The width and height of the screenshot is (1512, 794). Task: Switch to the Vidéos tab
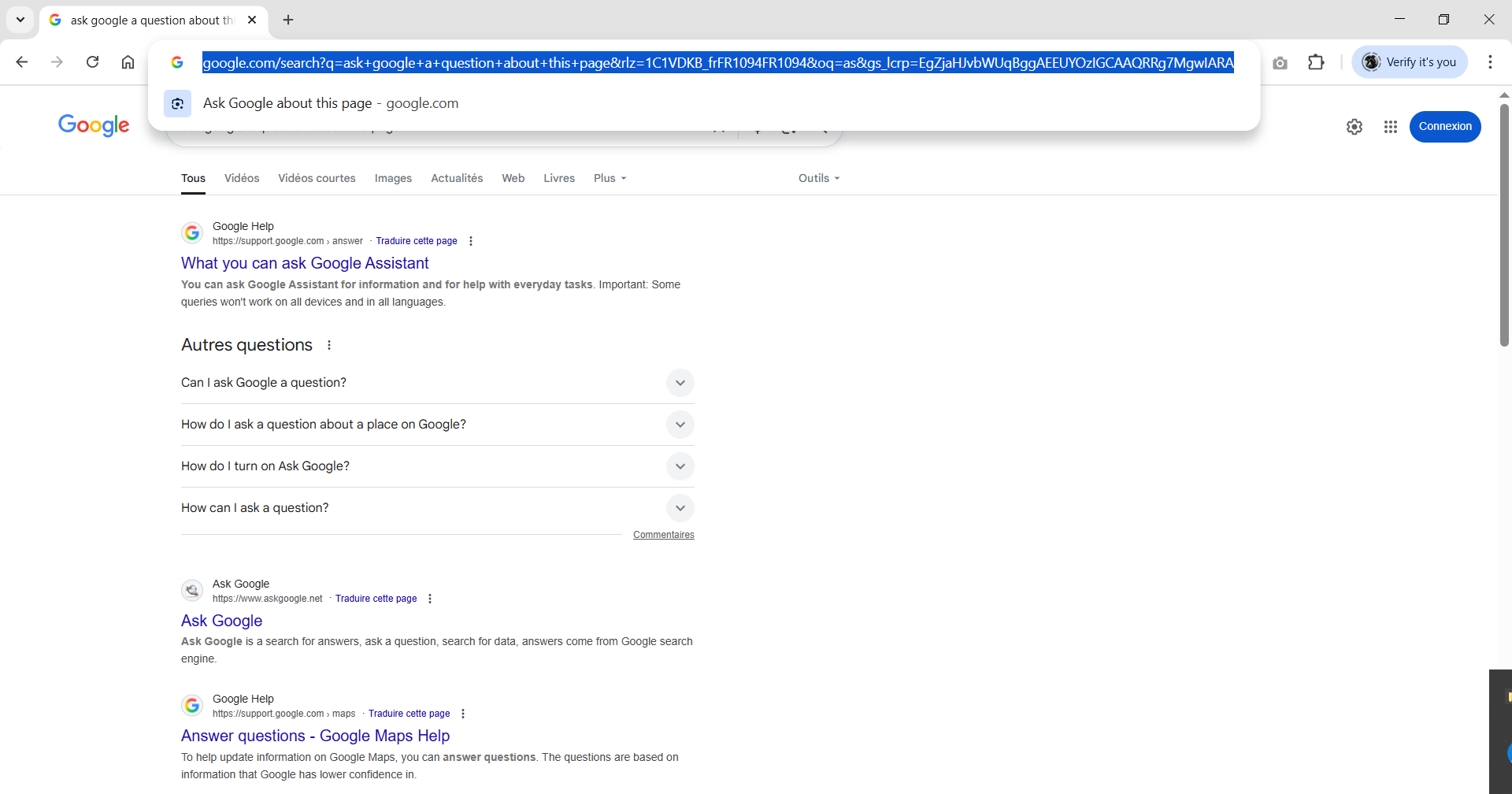(242, 178)
